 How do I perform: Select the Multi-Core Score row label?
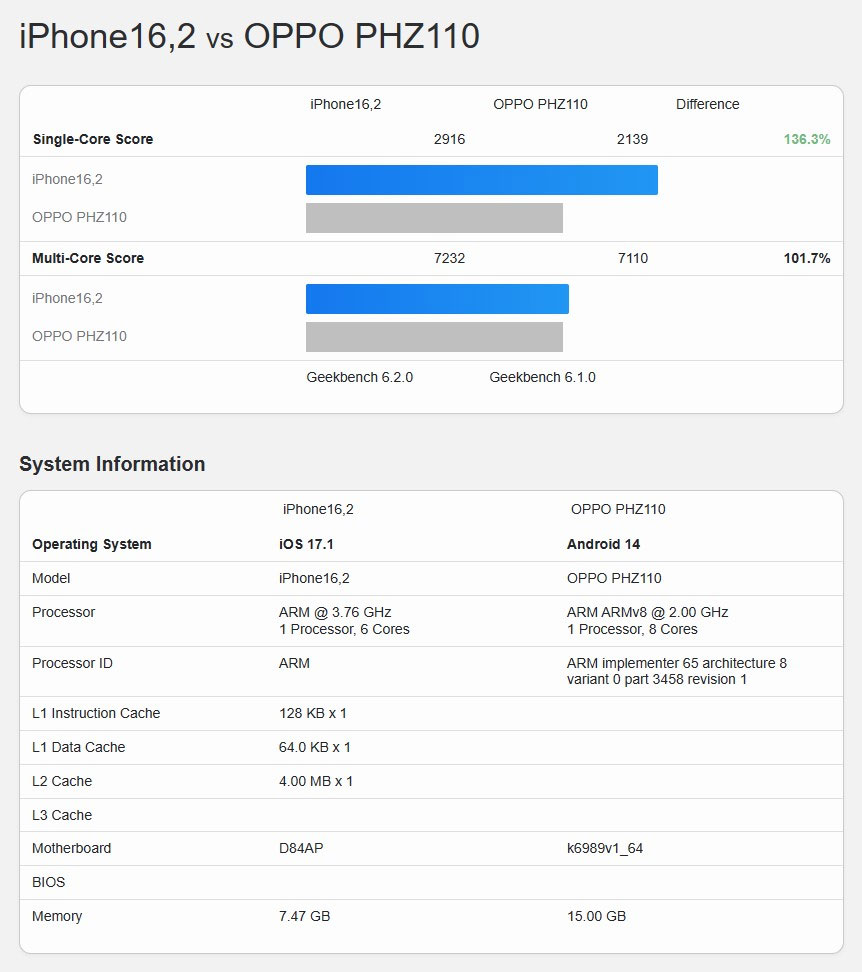click(88, 258)
